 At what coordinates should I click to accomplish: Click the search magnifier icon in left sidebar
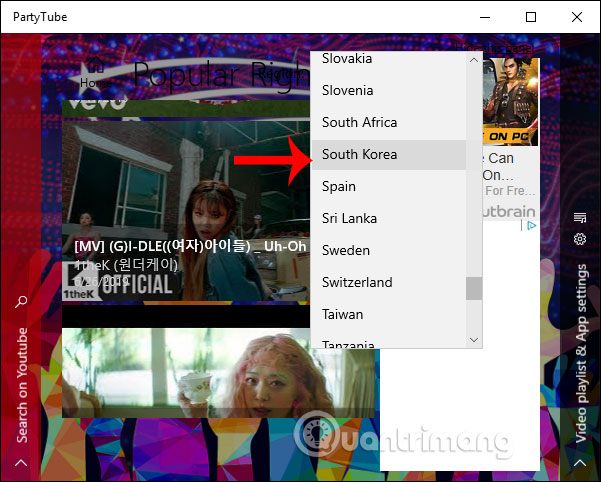click(21, 302)
